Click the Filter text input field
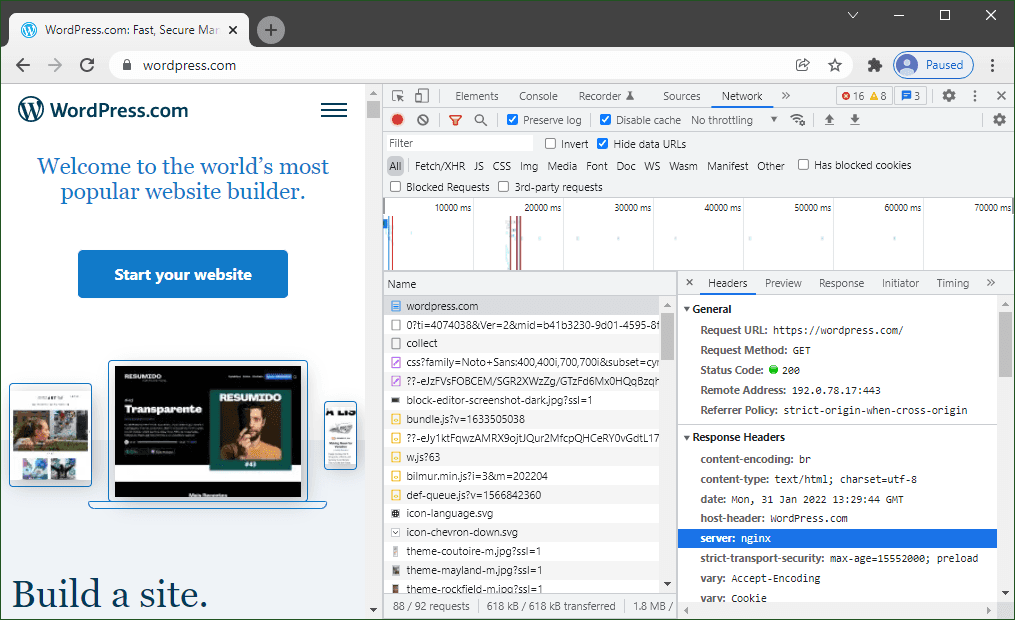1015x620 pixels. pyautogui.click(x=460, y=143)
